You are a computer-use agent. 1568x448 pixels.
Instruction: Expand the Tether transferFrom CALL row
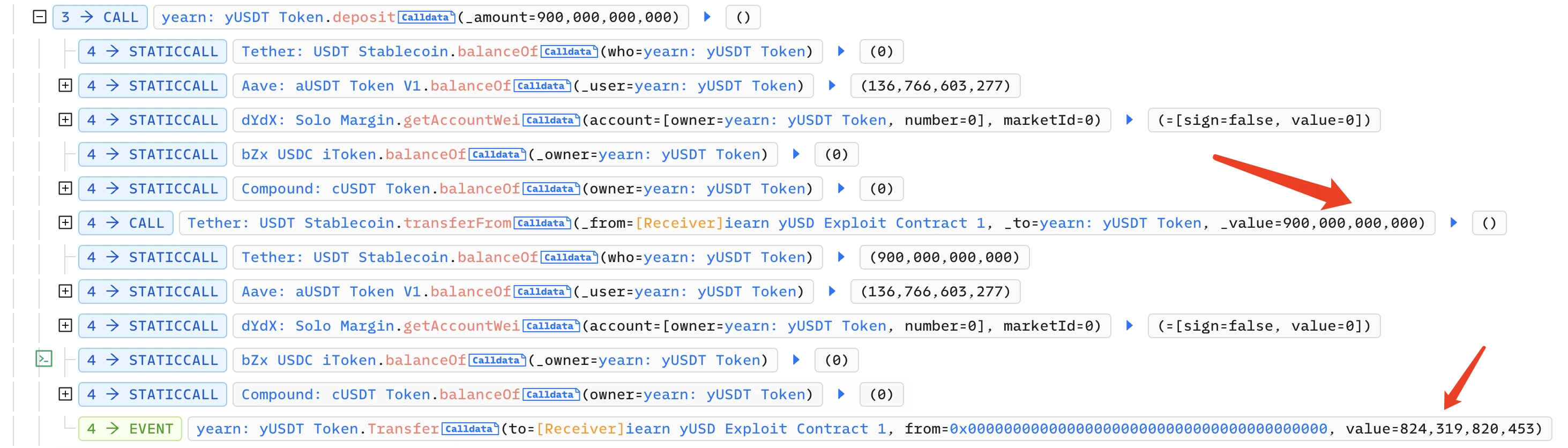(x=65, y=223)
